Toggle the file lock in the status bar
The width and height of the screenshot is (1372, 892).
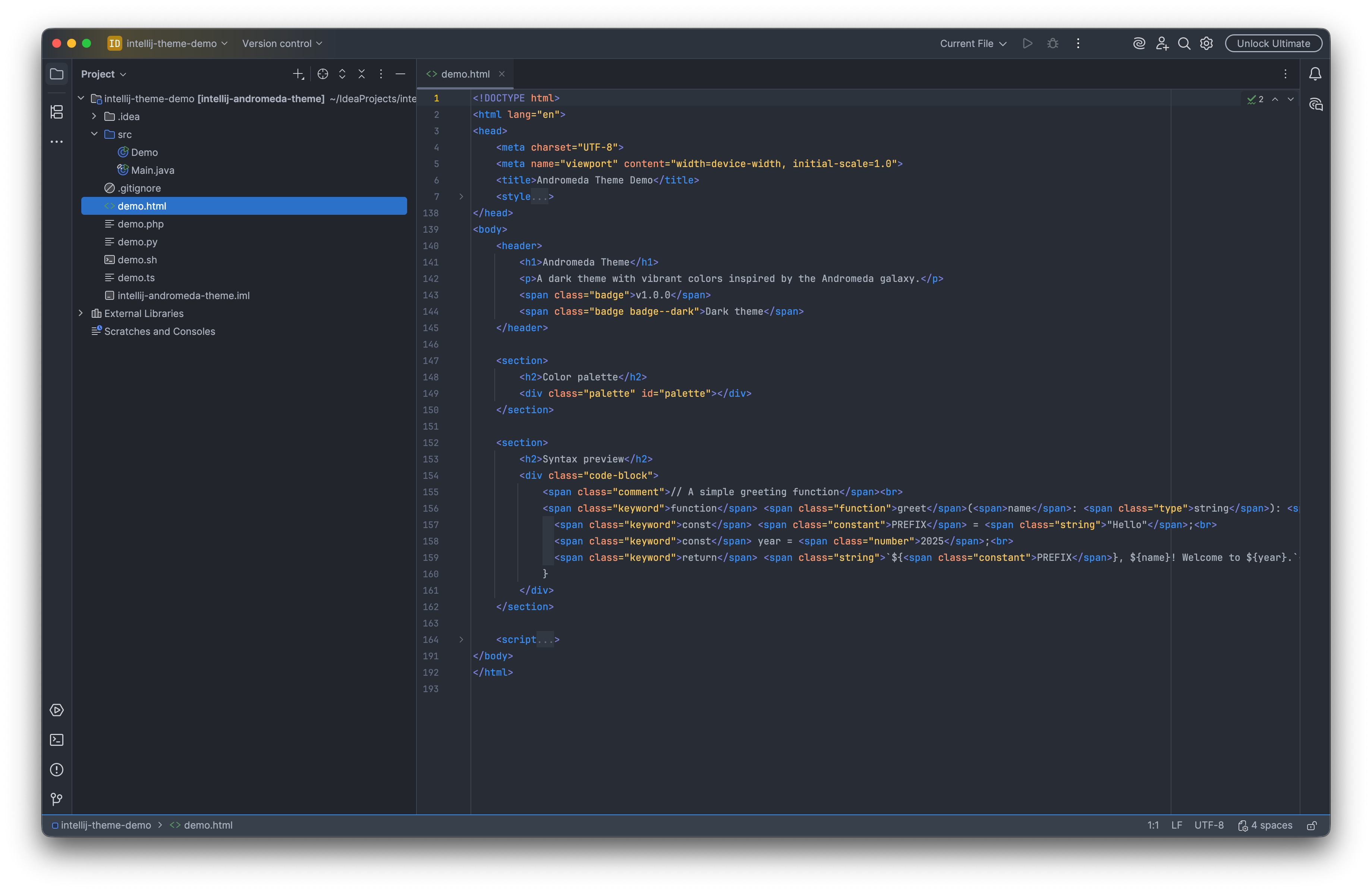(x=1312, y=825)
